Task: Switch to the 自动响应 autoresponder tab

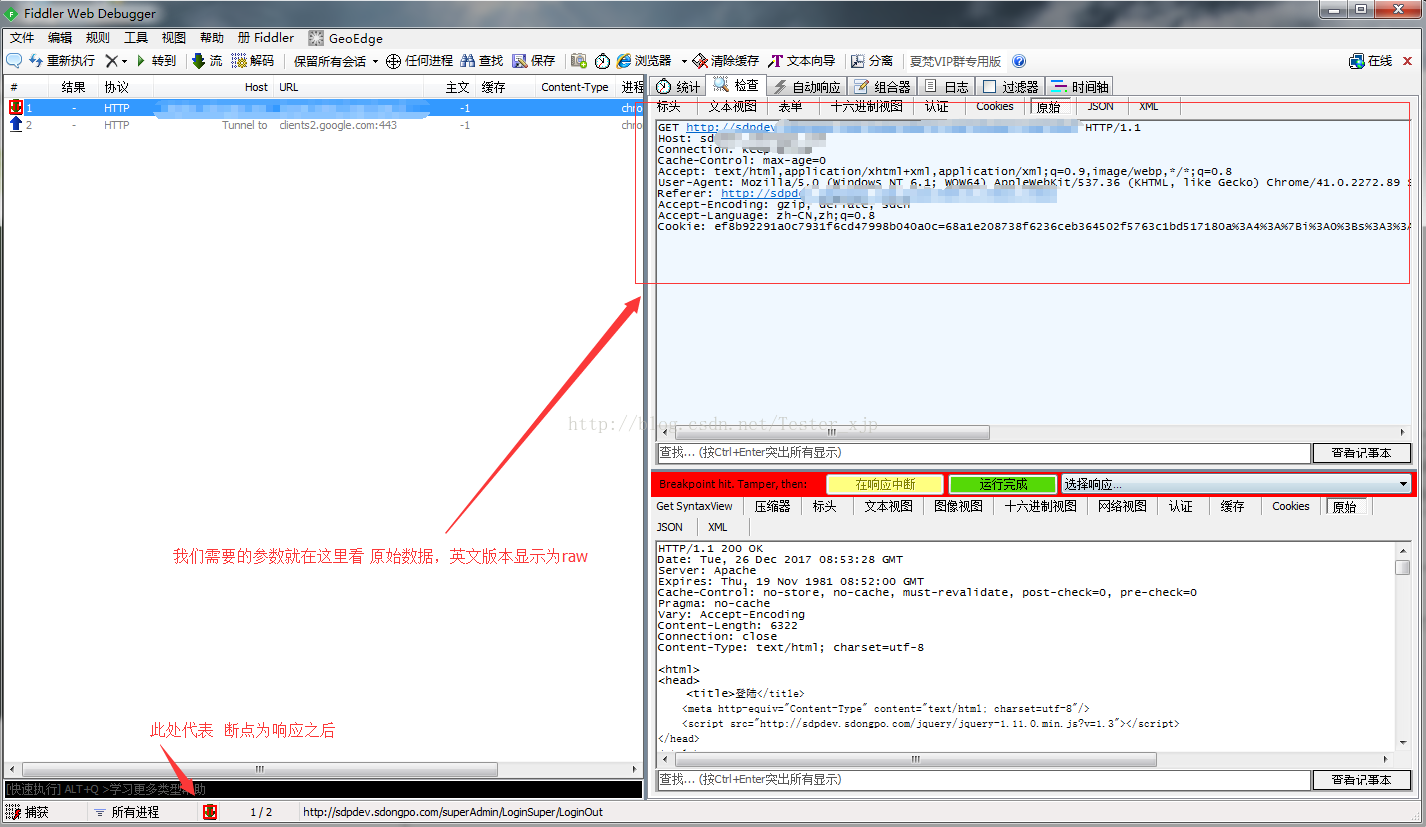Action: coord(806,87)
